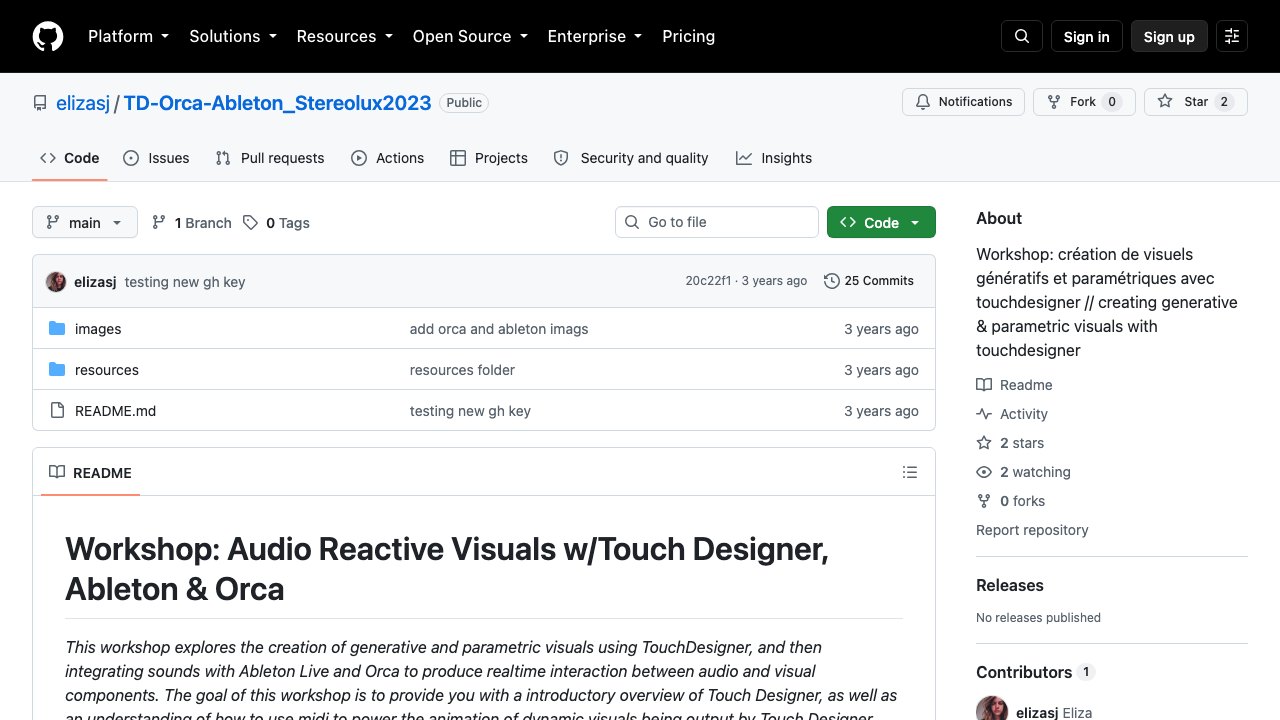View the 0 Tags list
The image size is (1280, 720).
point(277,223)
